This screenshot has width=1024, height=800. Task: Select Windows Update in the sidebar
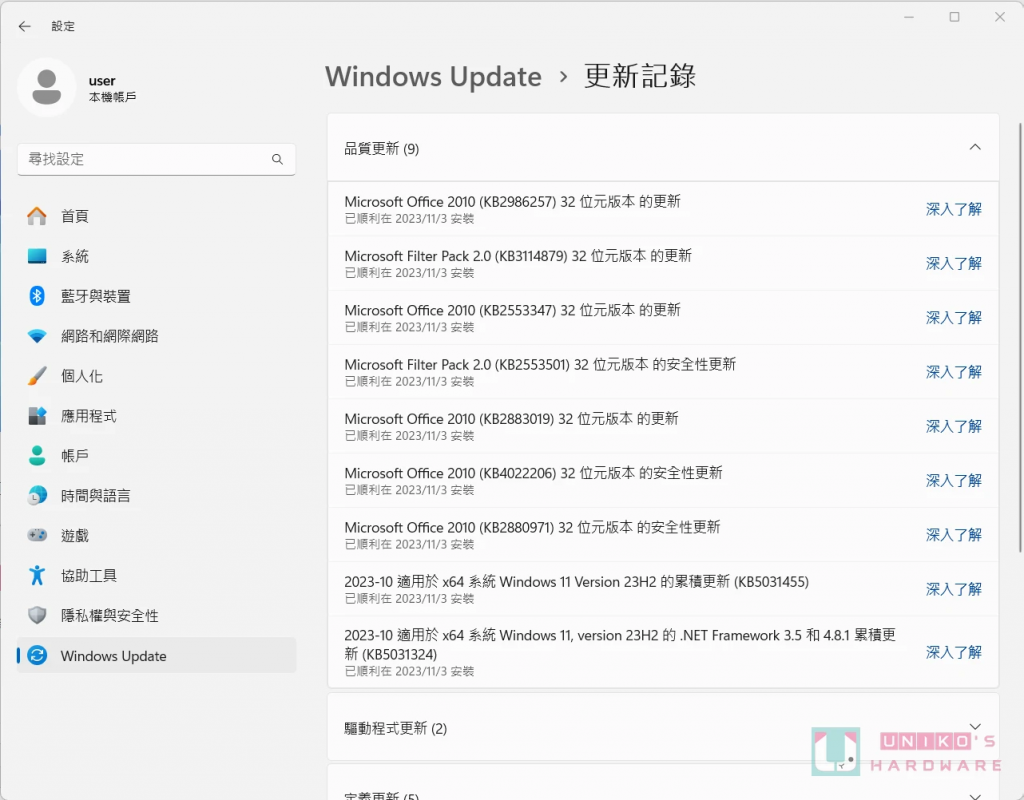click(157, 656)
